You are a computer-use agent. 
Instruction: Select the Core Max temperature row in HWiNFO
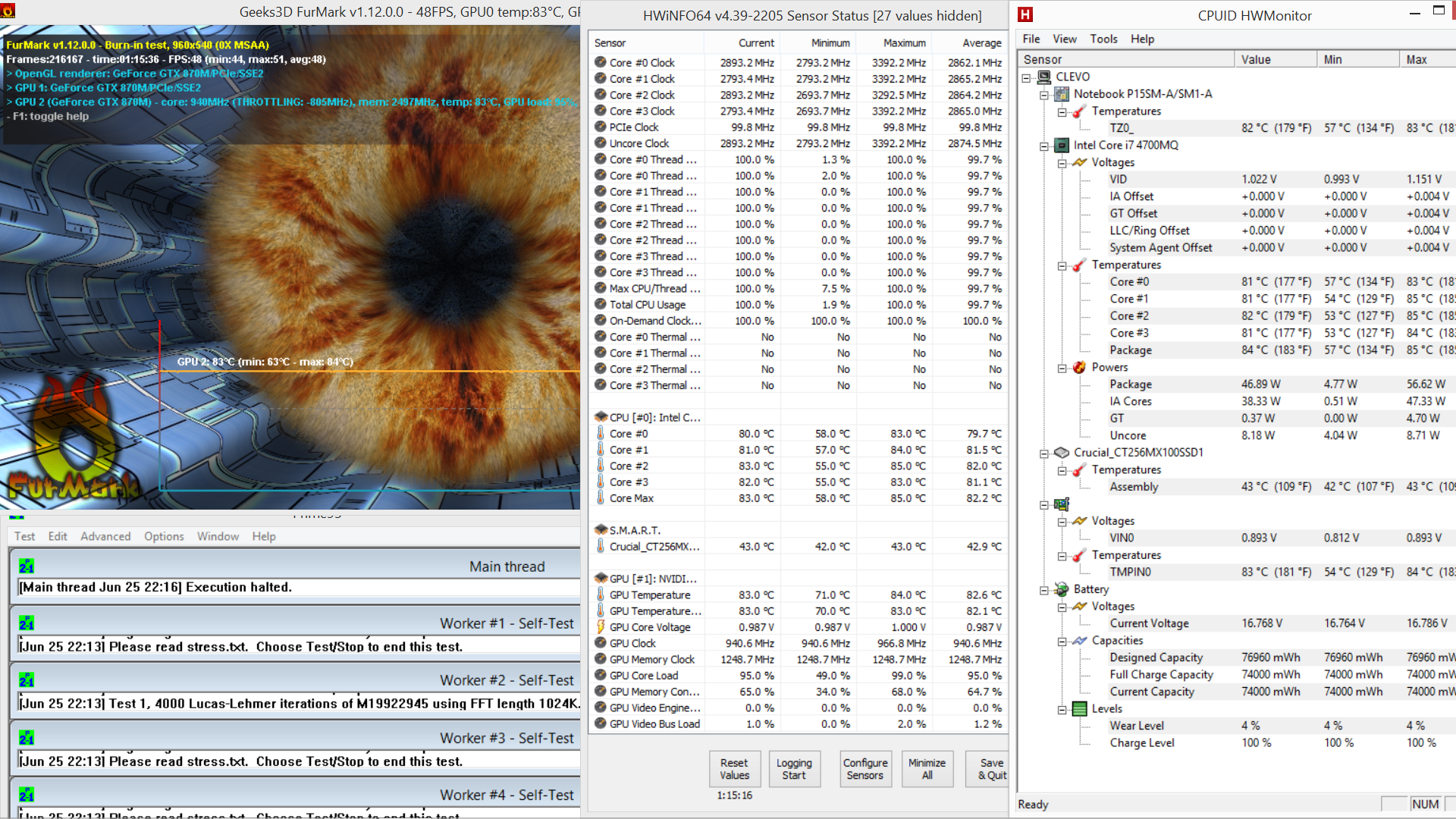(799, 498)
